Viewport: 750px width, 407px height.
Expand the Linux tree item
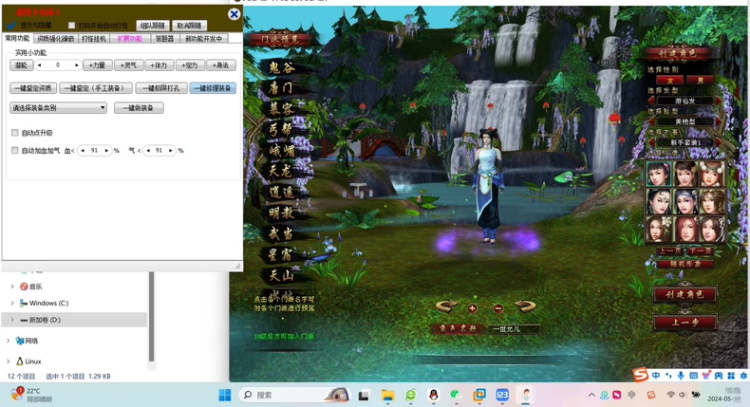[x=8, y=360]
